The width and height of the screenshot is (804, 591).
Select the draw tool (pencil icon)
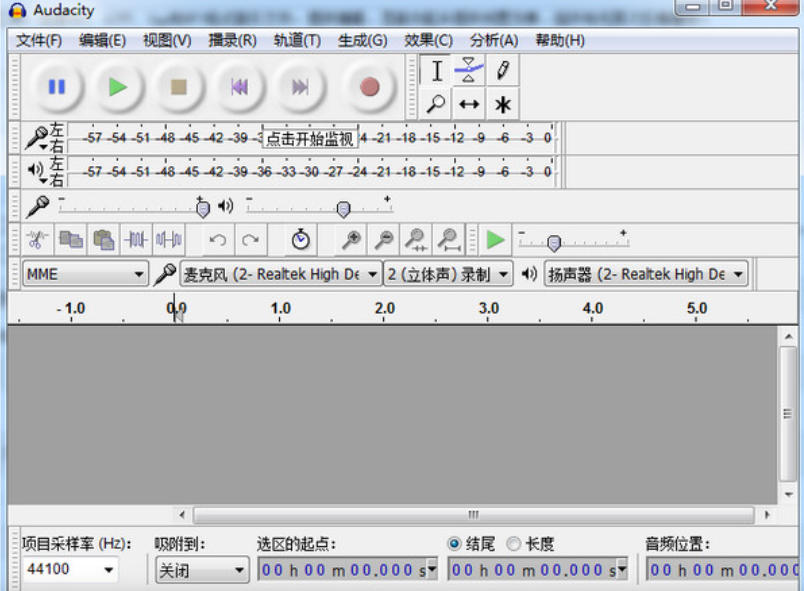click(504, 70)
